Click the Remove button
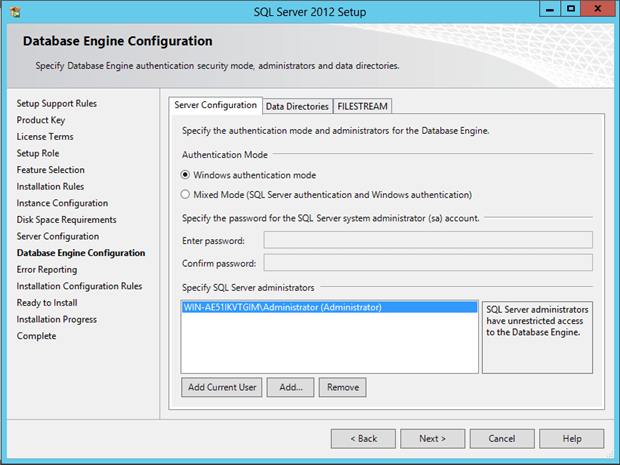620x465 pixels. point(343,387)
